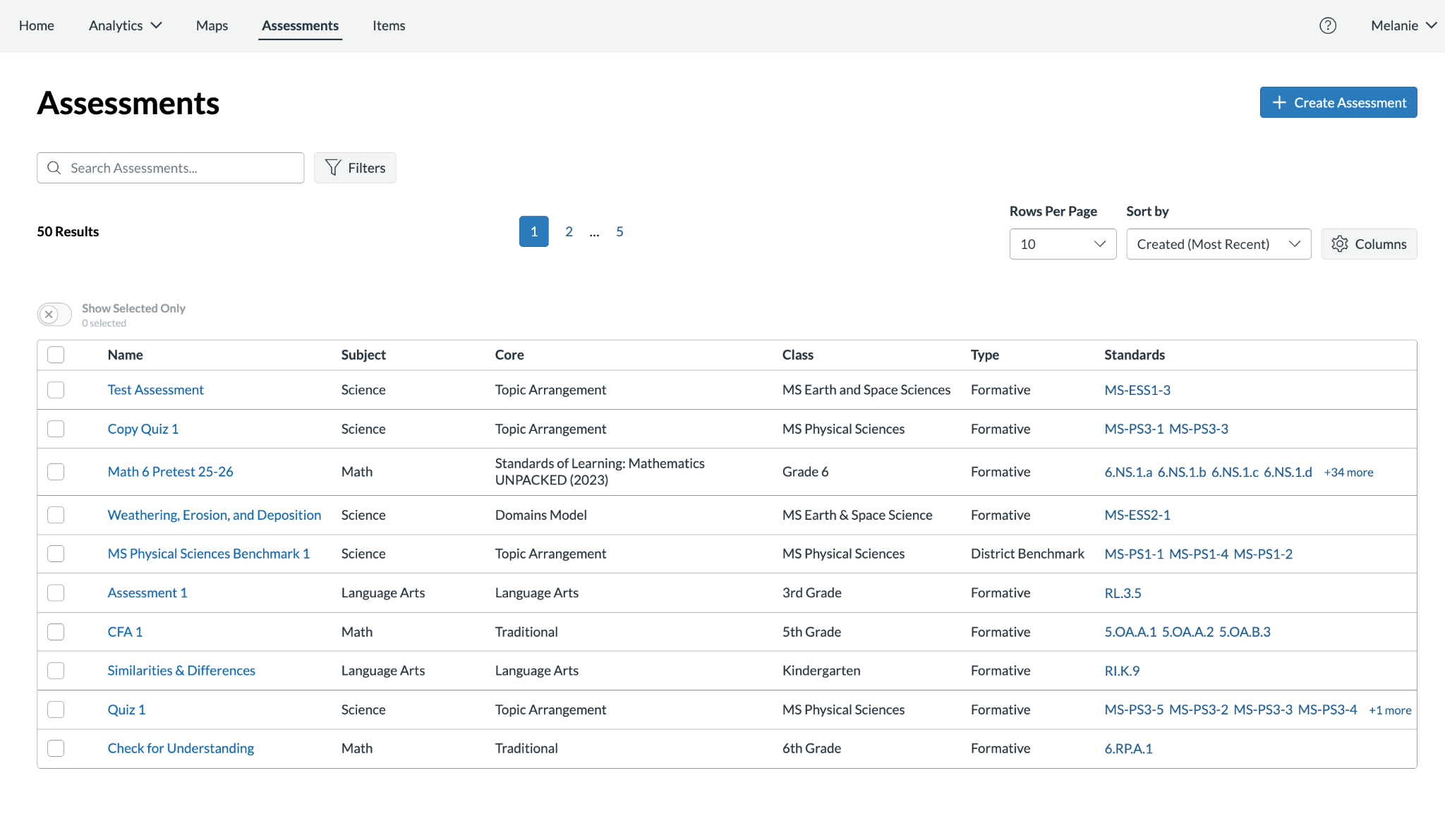Image resolution: width=1445 pixels, height=840 pixels.
Task: Click the RI.K.9 standard link
Action: 1122,671
